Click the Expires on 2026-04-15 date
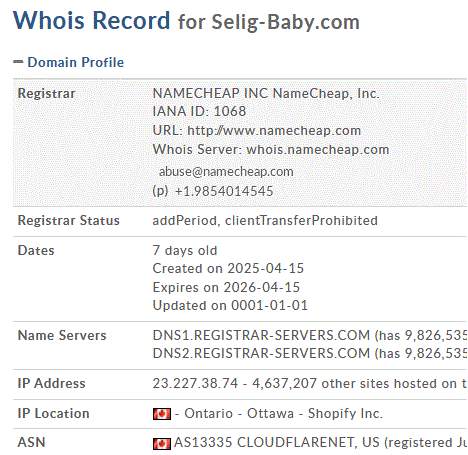Screen dimensions: 468x455 coord(226,287)
